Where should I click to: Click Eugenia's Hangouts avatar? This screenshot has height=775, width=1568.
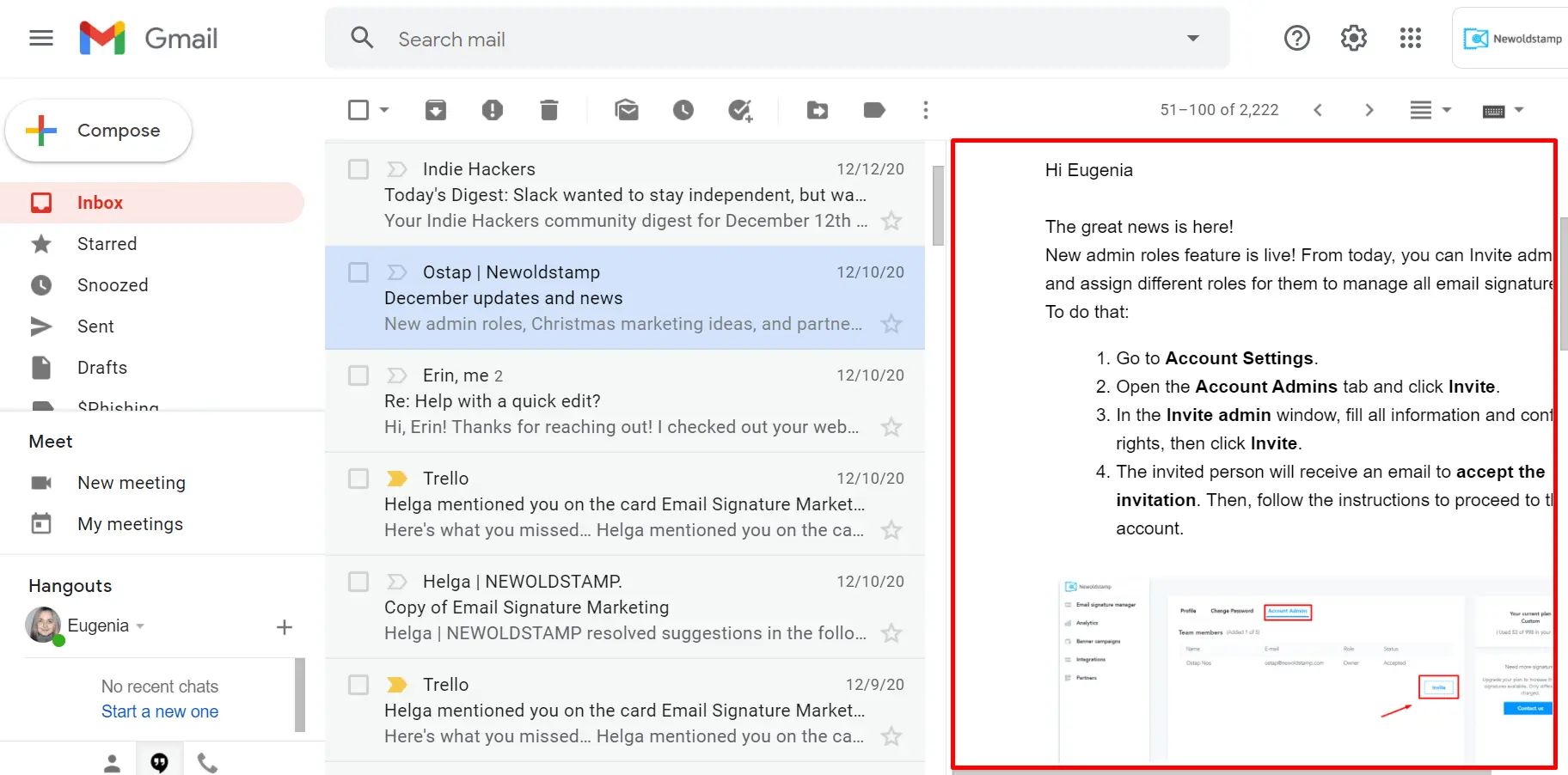(x=43, y=625)
